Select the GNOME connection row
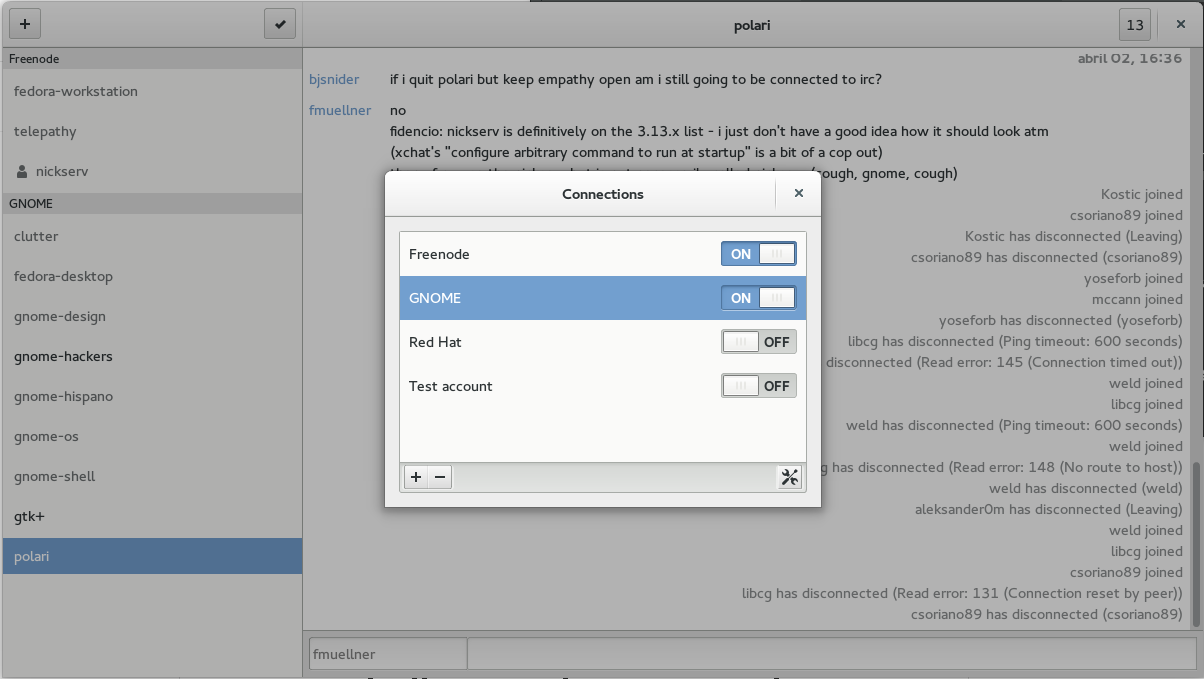1204x679 pixels. click(603, 298)
